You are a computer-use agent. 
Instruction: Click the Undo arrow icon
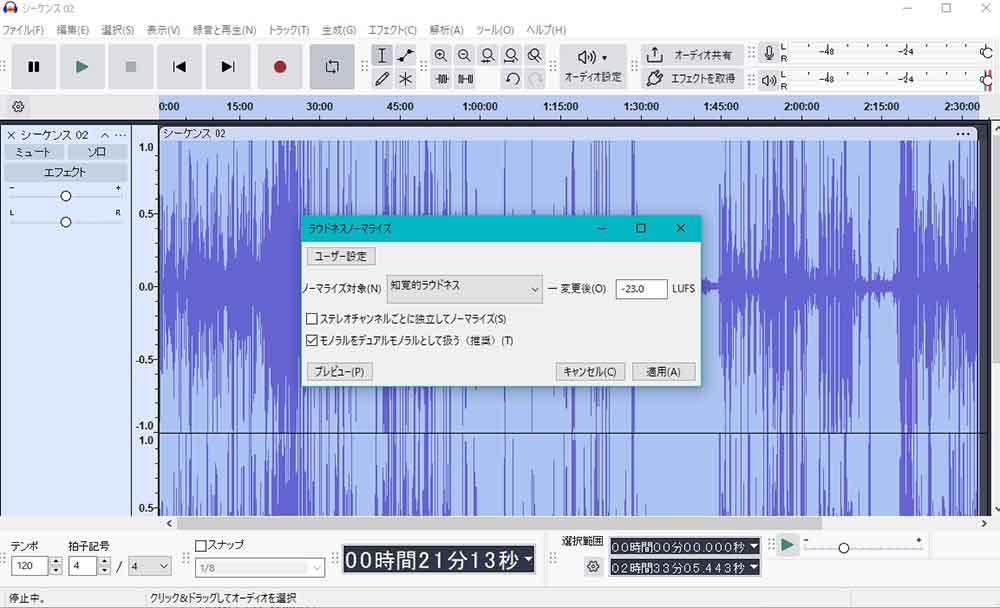(512, 79)
